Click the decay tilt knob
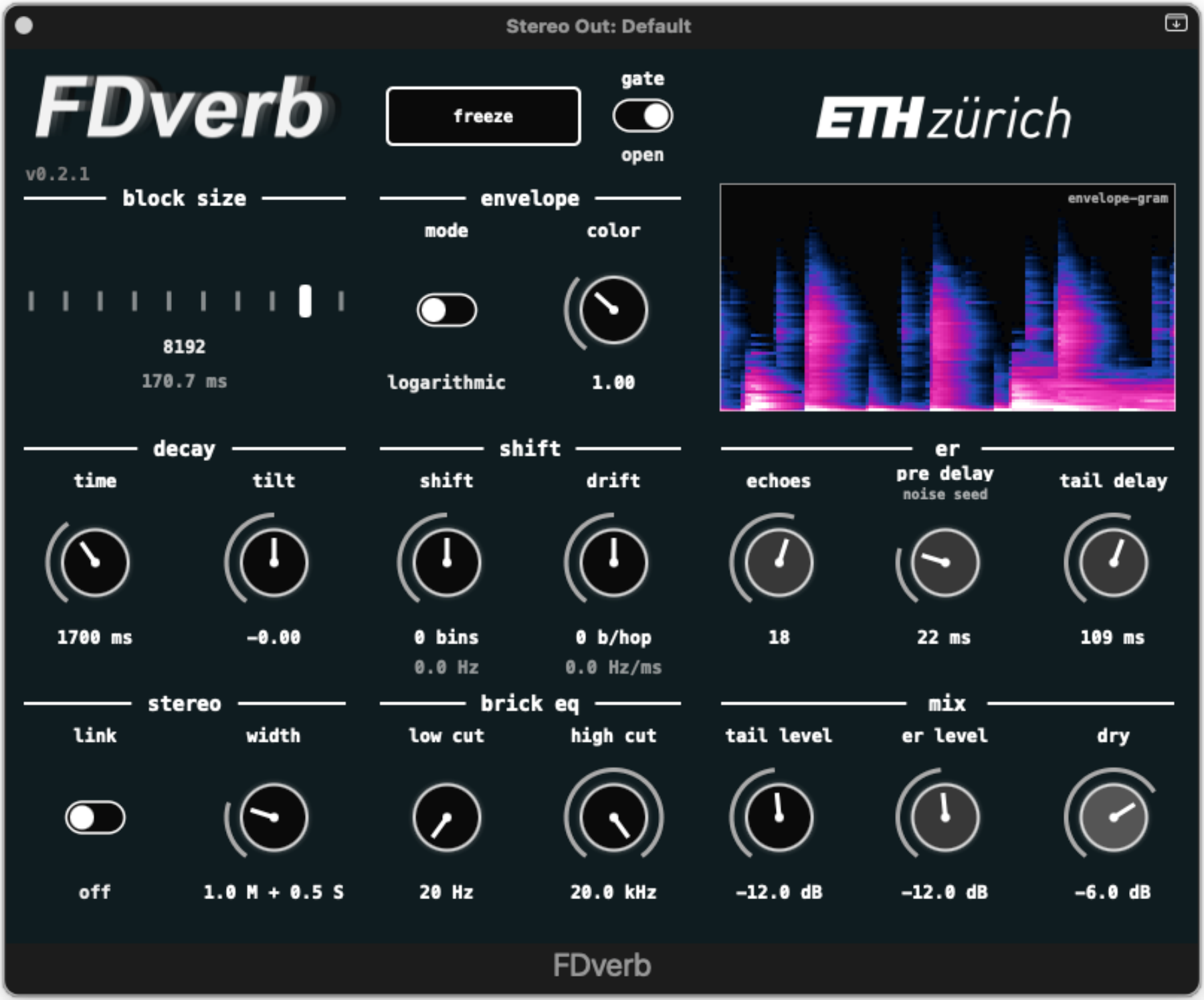This screenshot has height=1000, width=1204. coord(274,562)
